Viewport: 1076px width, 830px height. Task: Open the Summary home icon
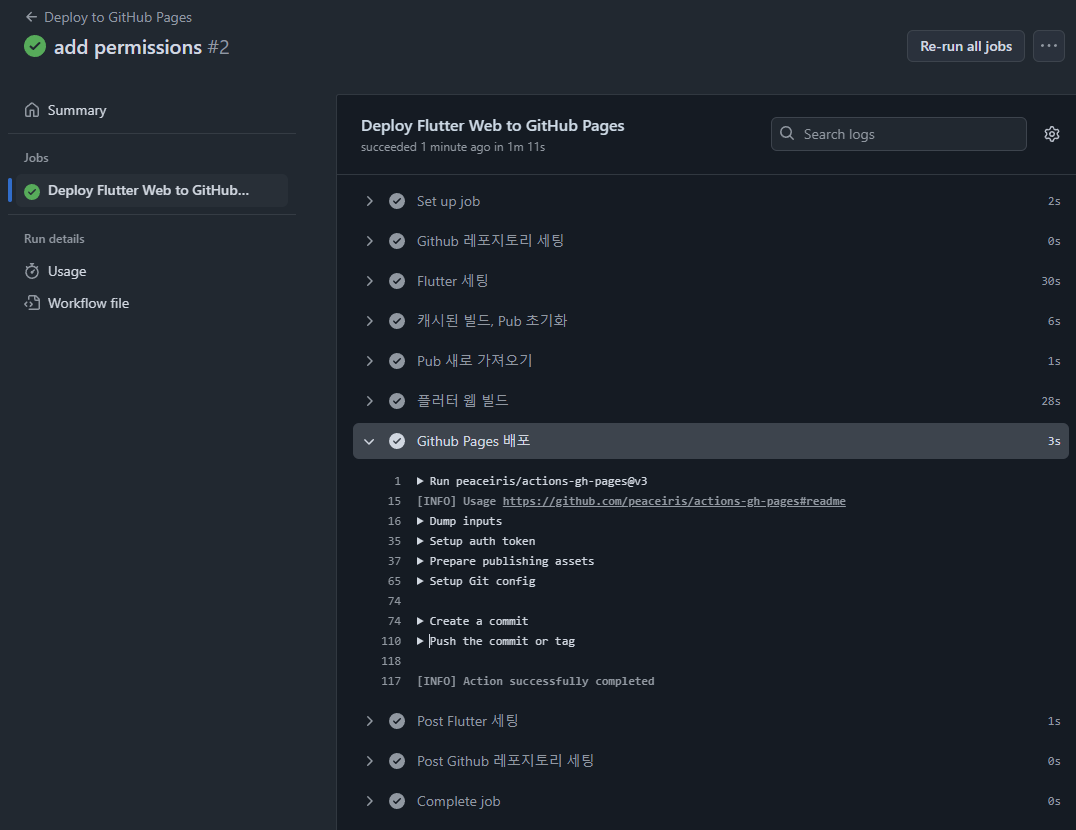pos(32,110)
